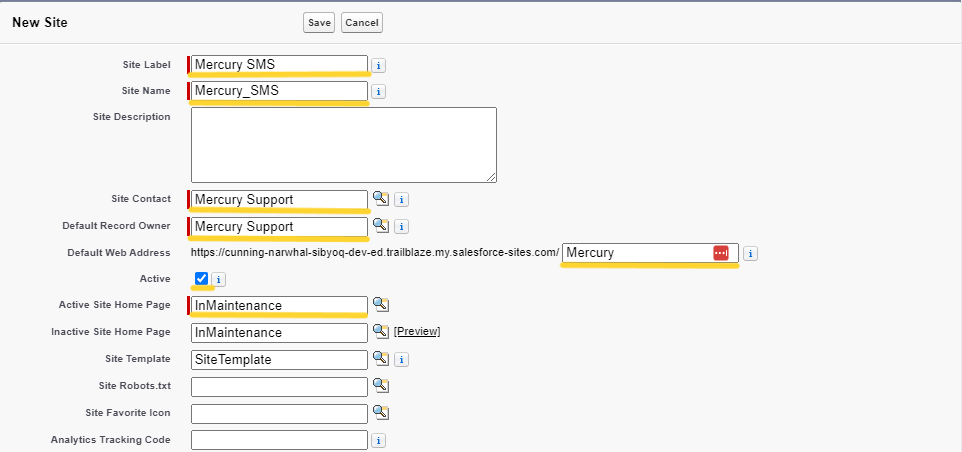Click the empty Site Favorite Icon field
The height and width of the screenshot is (452, 962).
pos(279,413)
